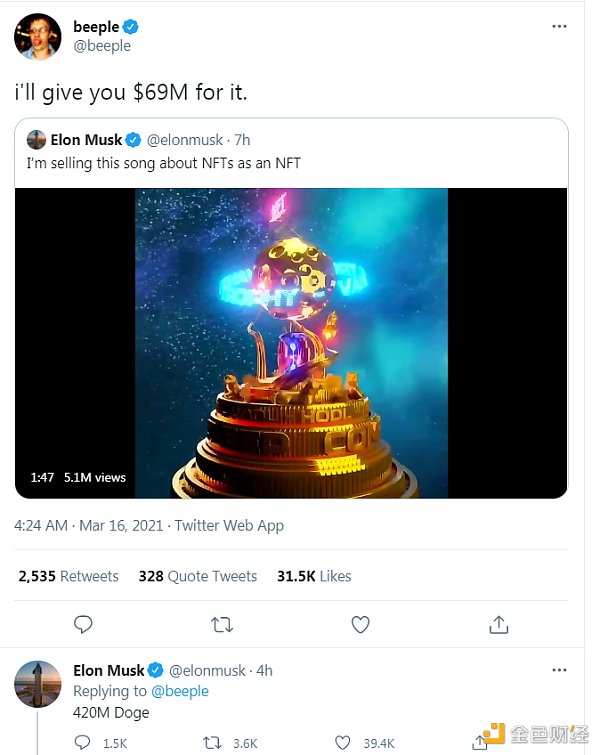This screenshot has width=600, height=755.
Task: Click the reply icon under beeple's tweet
Action: (x=84, y=624)
